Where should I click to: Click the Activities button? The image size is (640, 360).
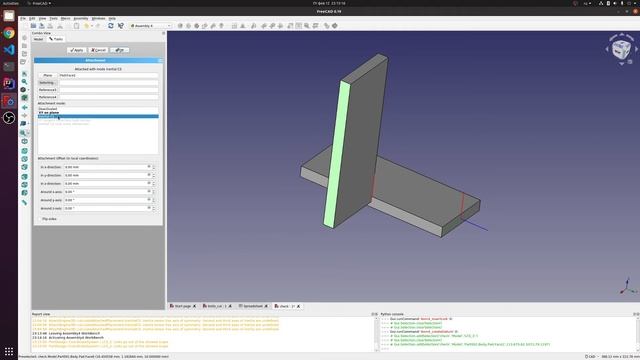click(11, 3)
